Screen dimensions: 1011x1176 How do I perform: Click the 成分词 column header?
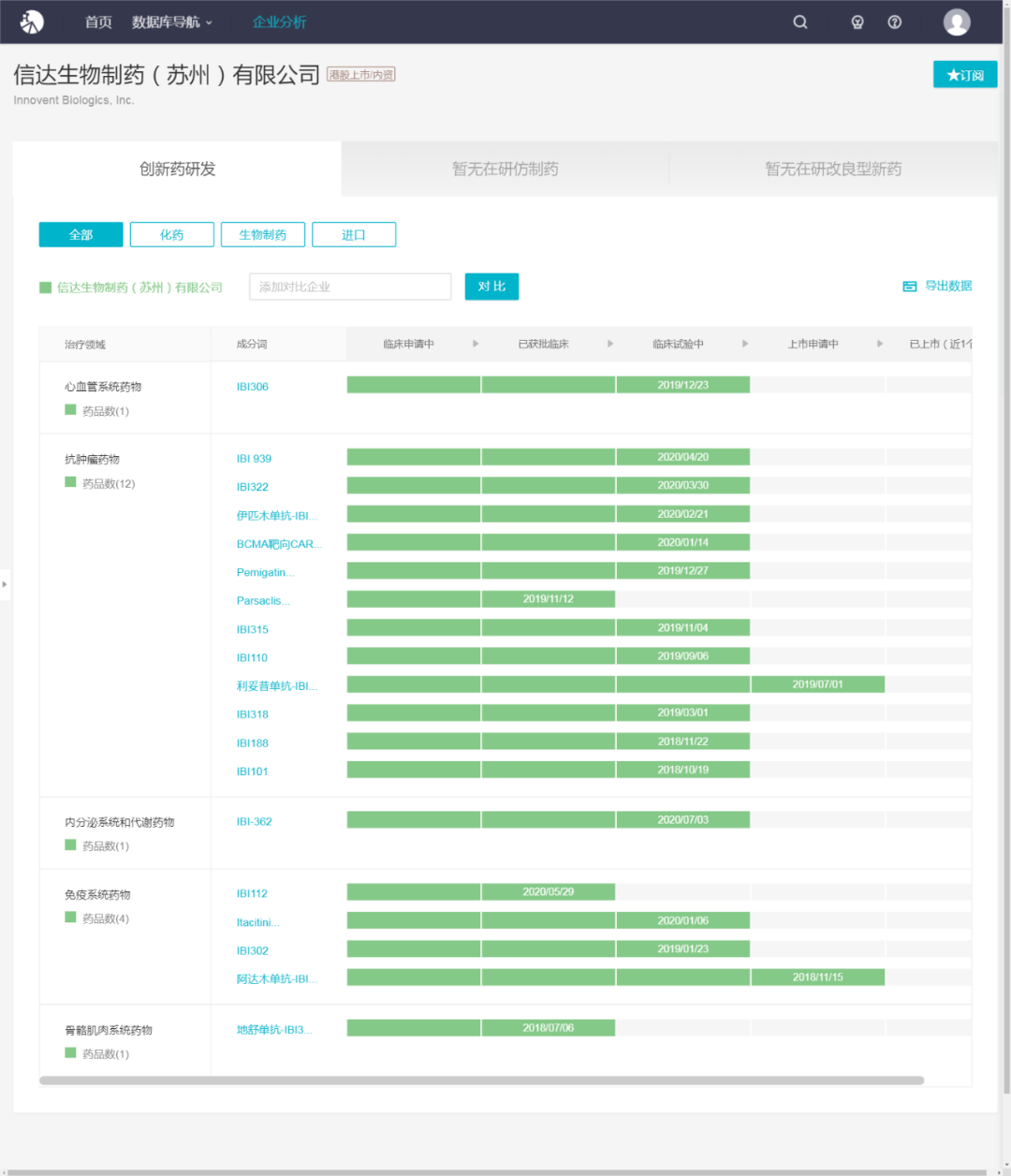point(252,345)
